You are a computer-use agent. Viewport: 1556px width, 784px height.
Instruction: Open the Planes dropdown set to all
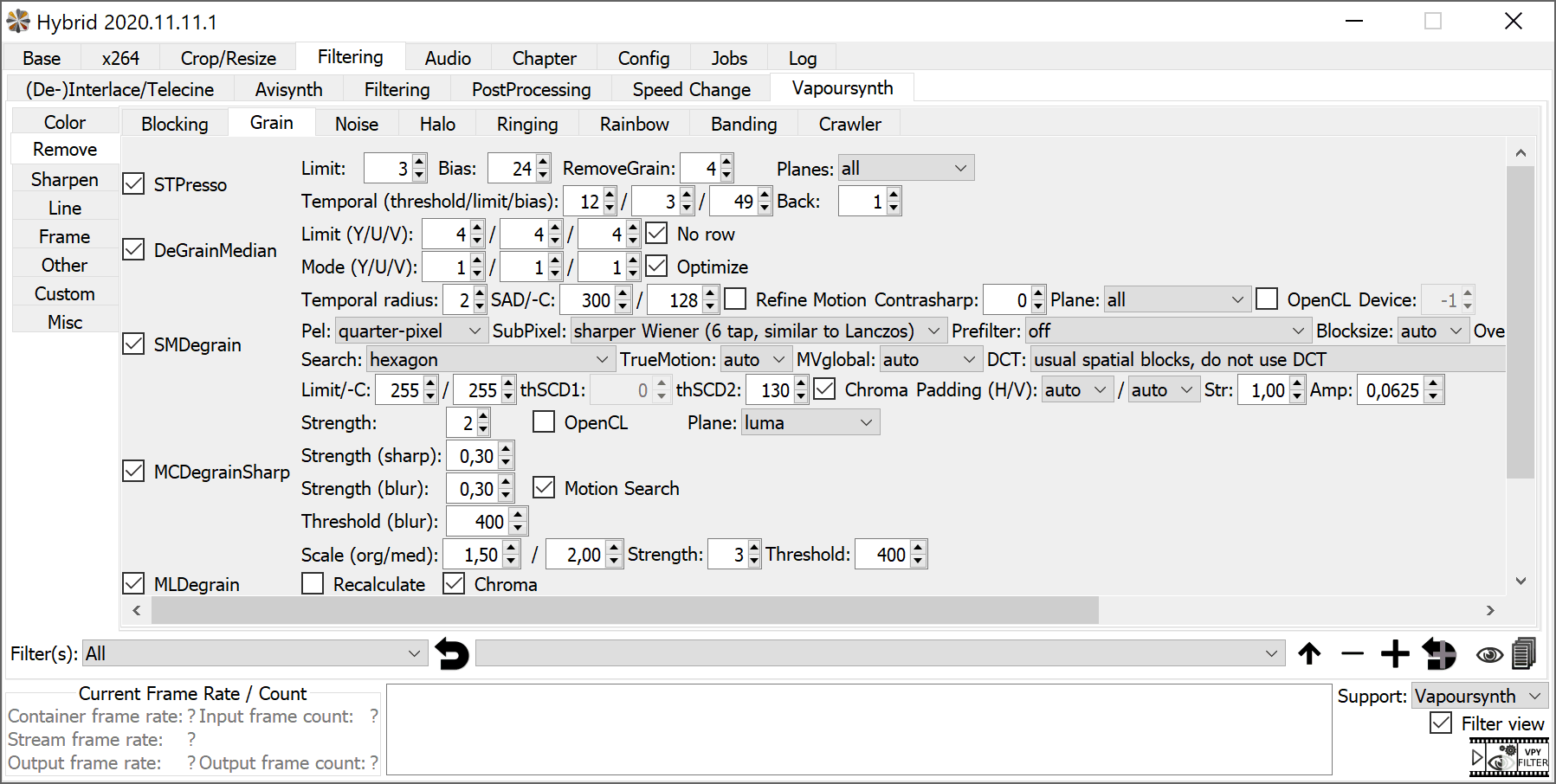click(x=906, y=169)
